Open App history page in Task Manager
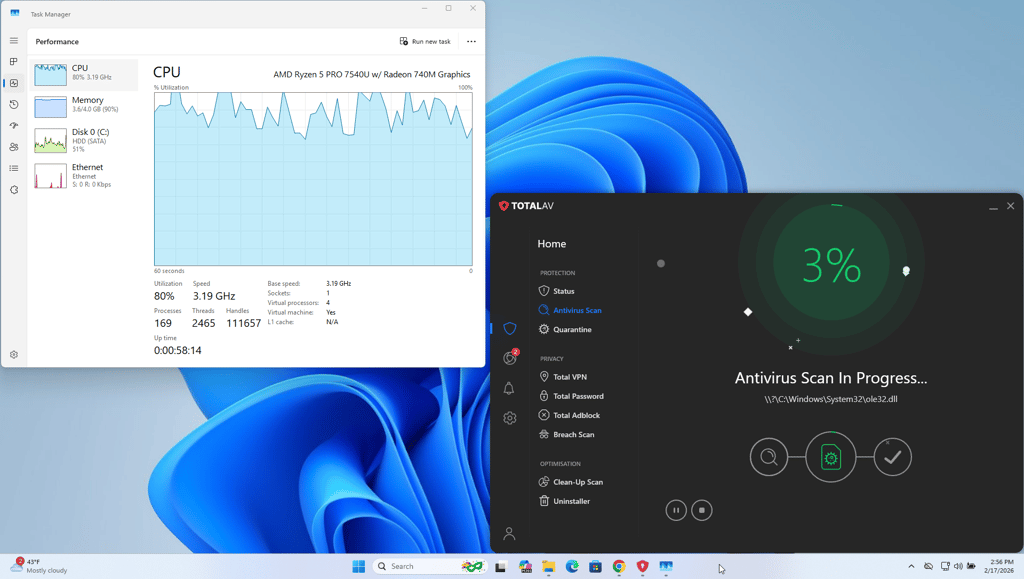The image size is (1024, 579). 14,104
